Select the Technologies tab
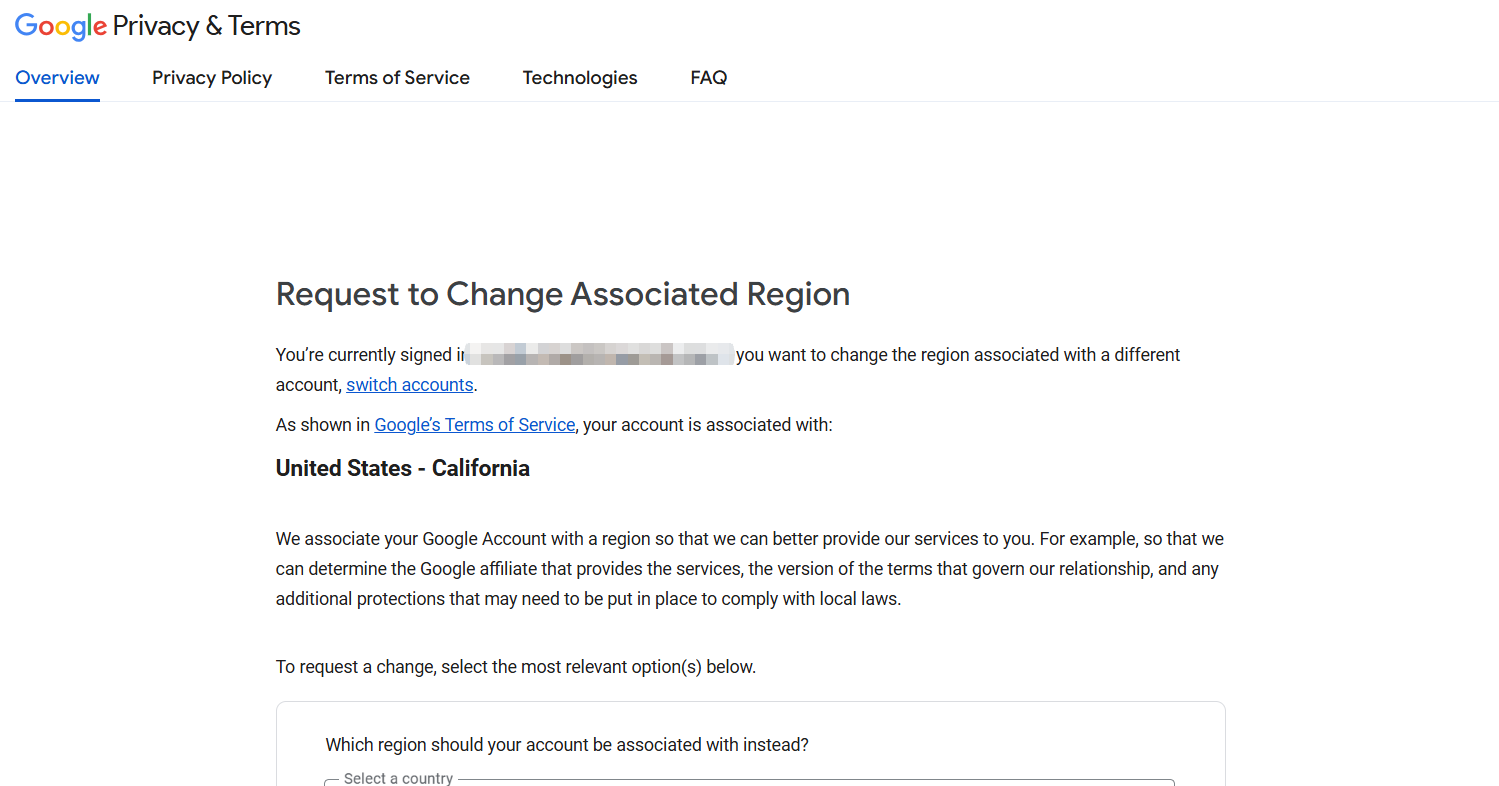Screen dimensions: 1499x786 click(580, 78)
